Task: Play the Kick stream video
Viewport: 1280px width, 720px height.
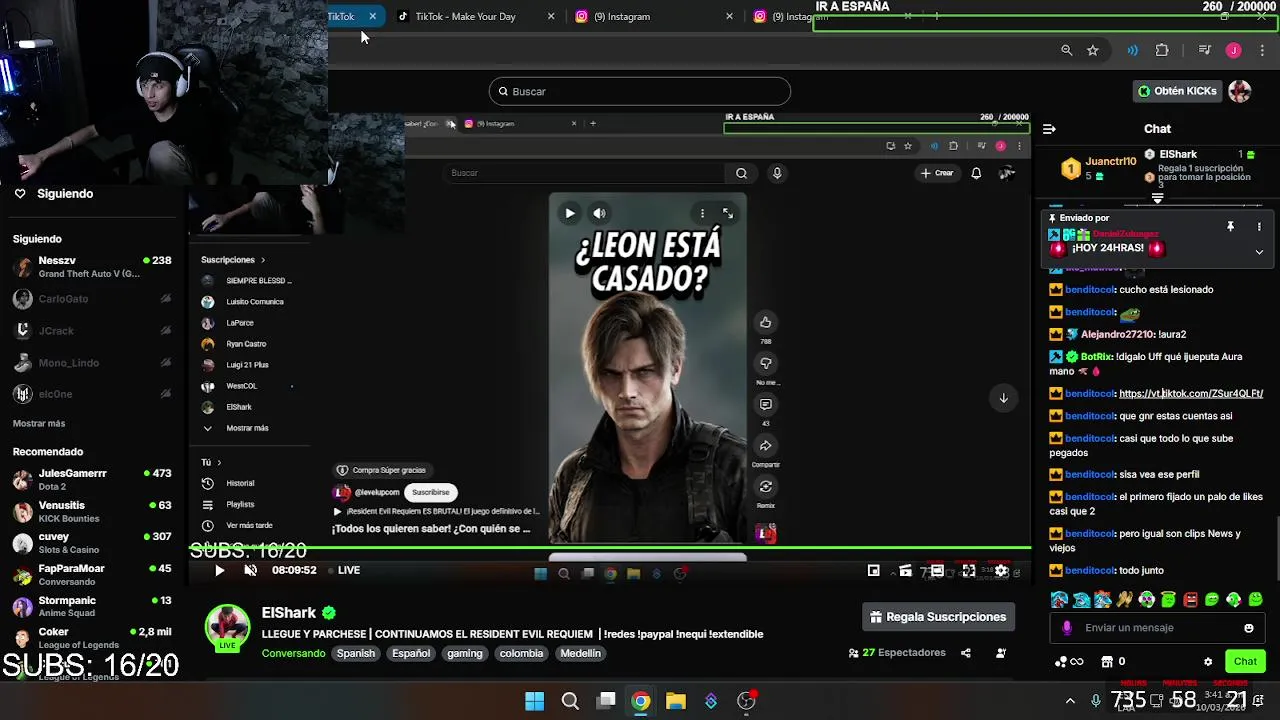Action: [219, 570]
